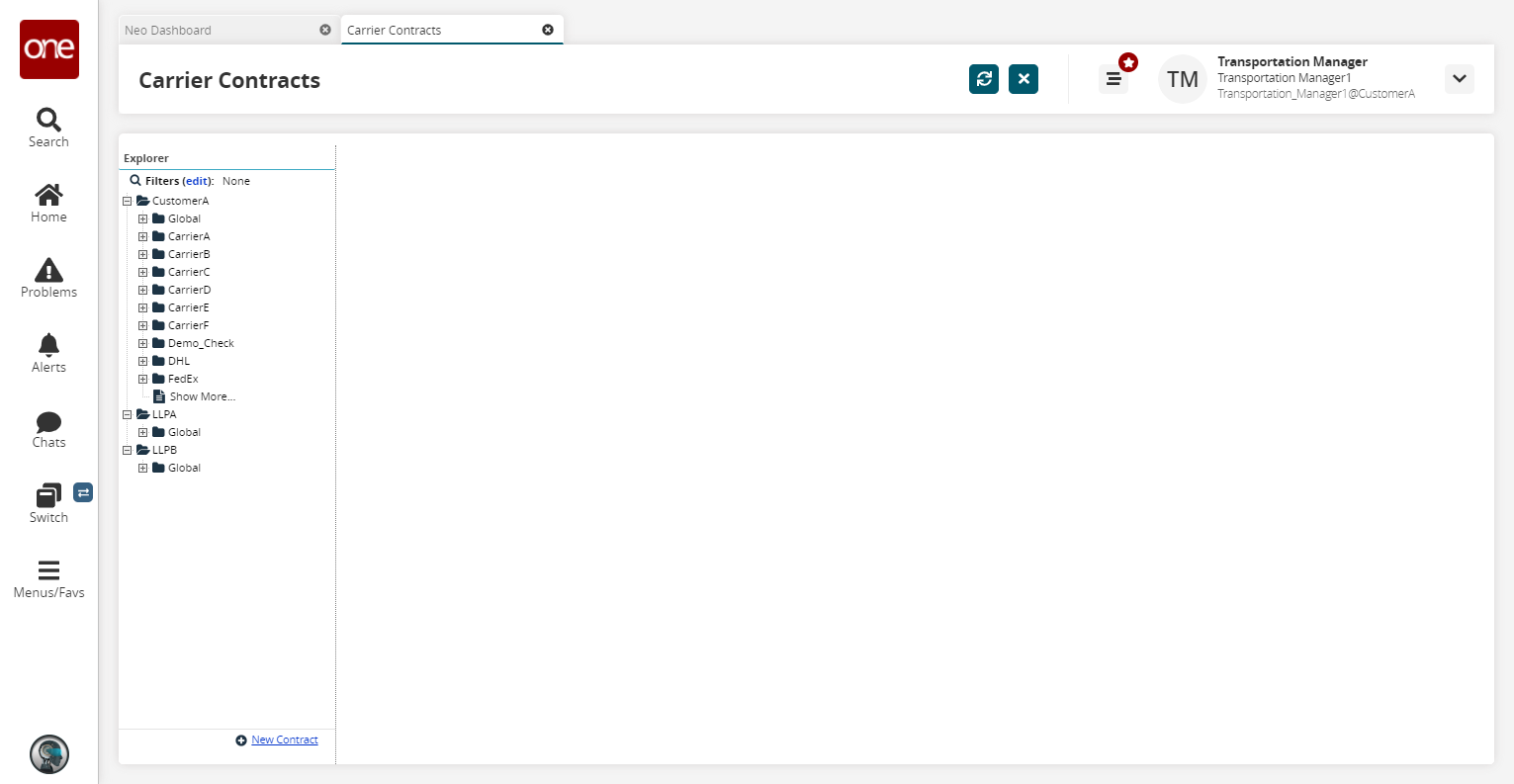
Task: Close the Carrier Contracts page with X button
Action: click(x=1024, y=79)
